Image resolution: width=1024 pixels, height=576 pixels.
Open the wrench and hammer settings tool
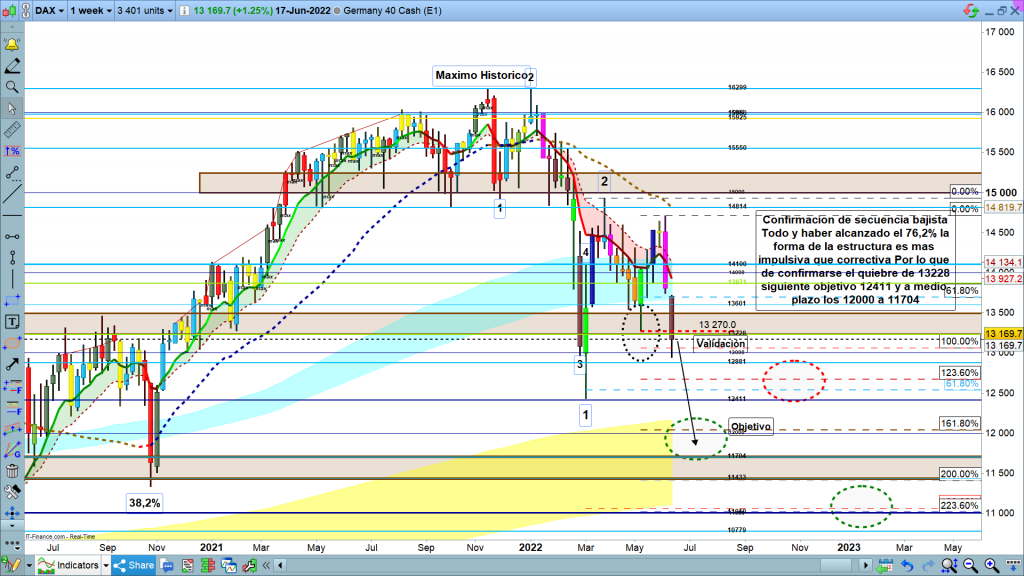[x=12, y=491]
